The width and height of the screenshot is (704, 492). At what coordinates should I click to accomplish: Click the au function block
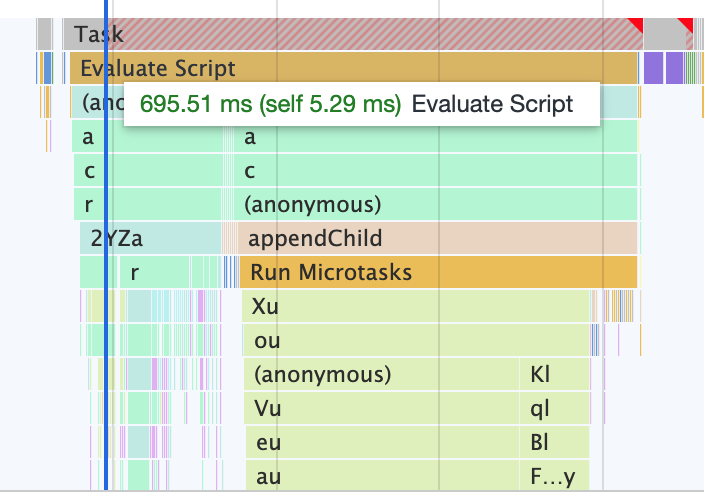pyautogui.click(x=380, y=477)
